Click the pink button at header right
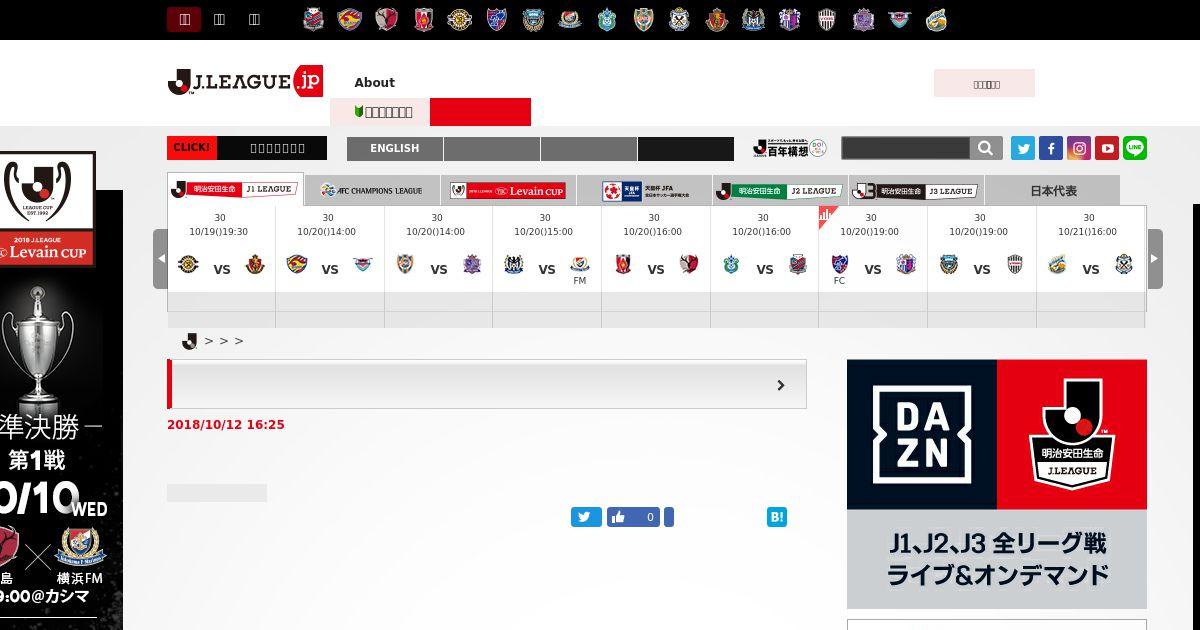1200x630 pixels. click(984, 83)
